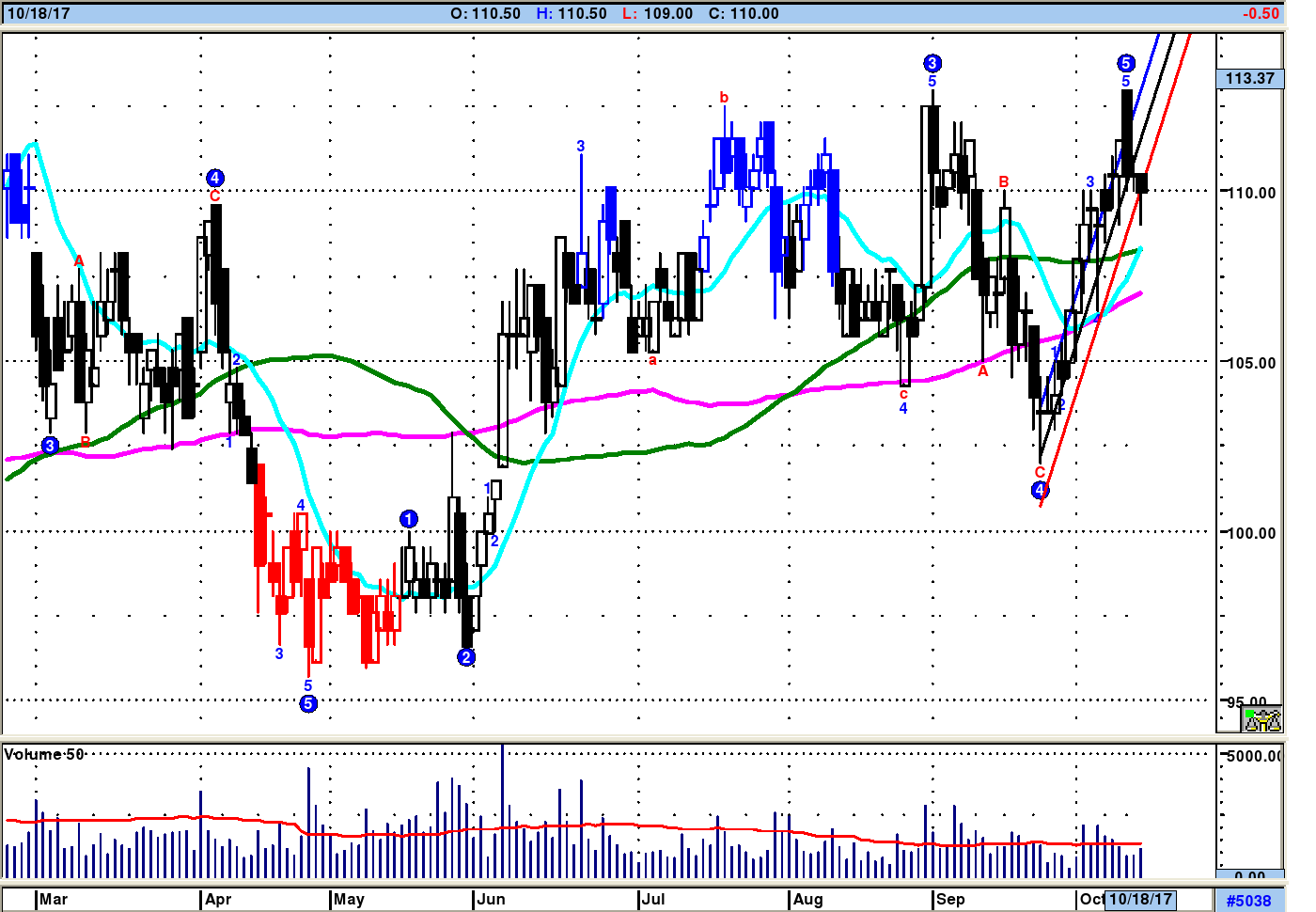Click the Mar label on the time axis

54,899
